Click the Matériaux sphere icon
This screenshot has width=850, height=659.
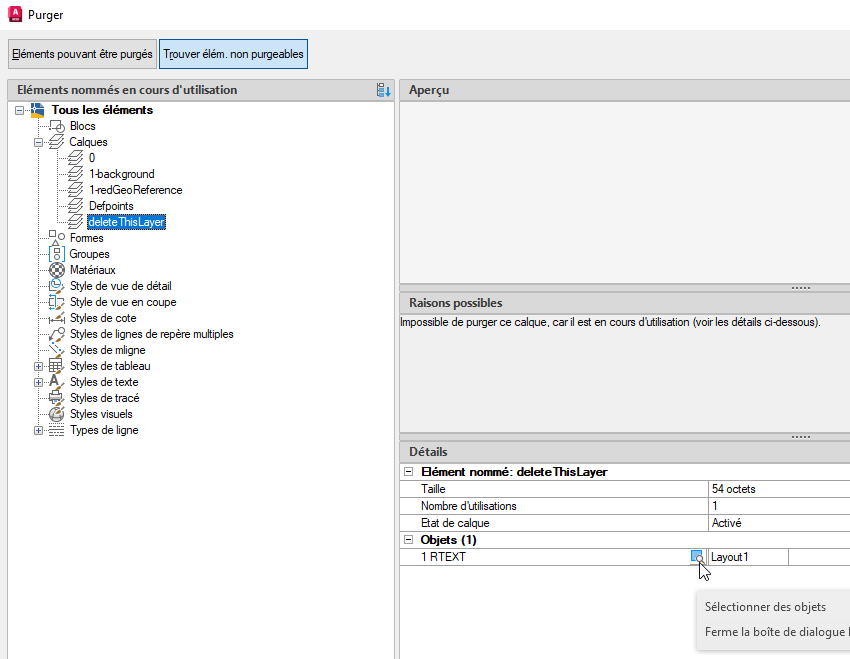(55, 270)
